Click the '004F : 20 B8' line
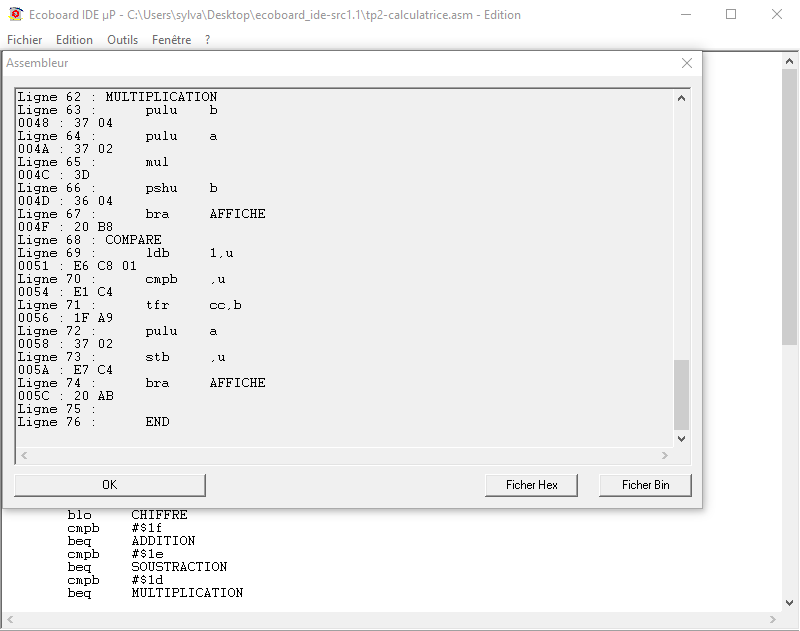 pyautogui.click(x=65, y=227)
